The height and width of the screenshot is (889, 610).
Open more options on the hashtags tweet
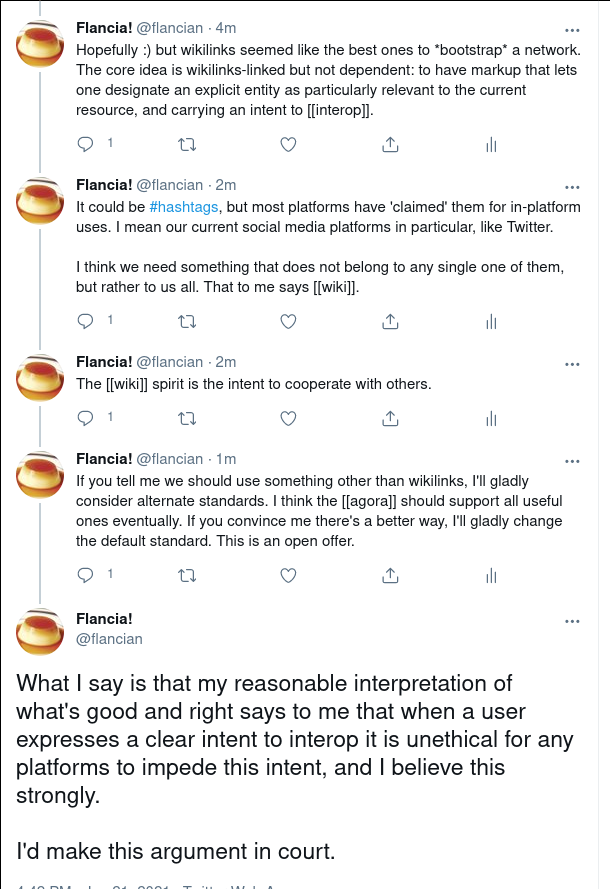coord(572,187)
